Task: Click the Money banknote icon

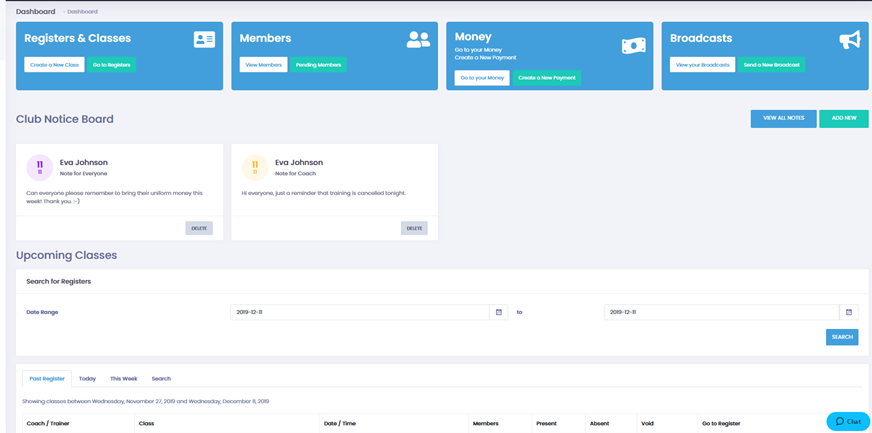Action: pos(633,46)
